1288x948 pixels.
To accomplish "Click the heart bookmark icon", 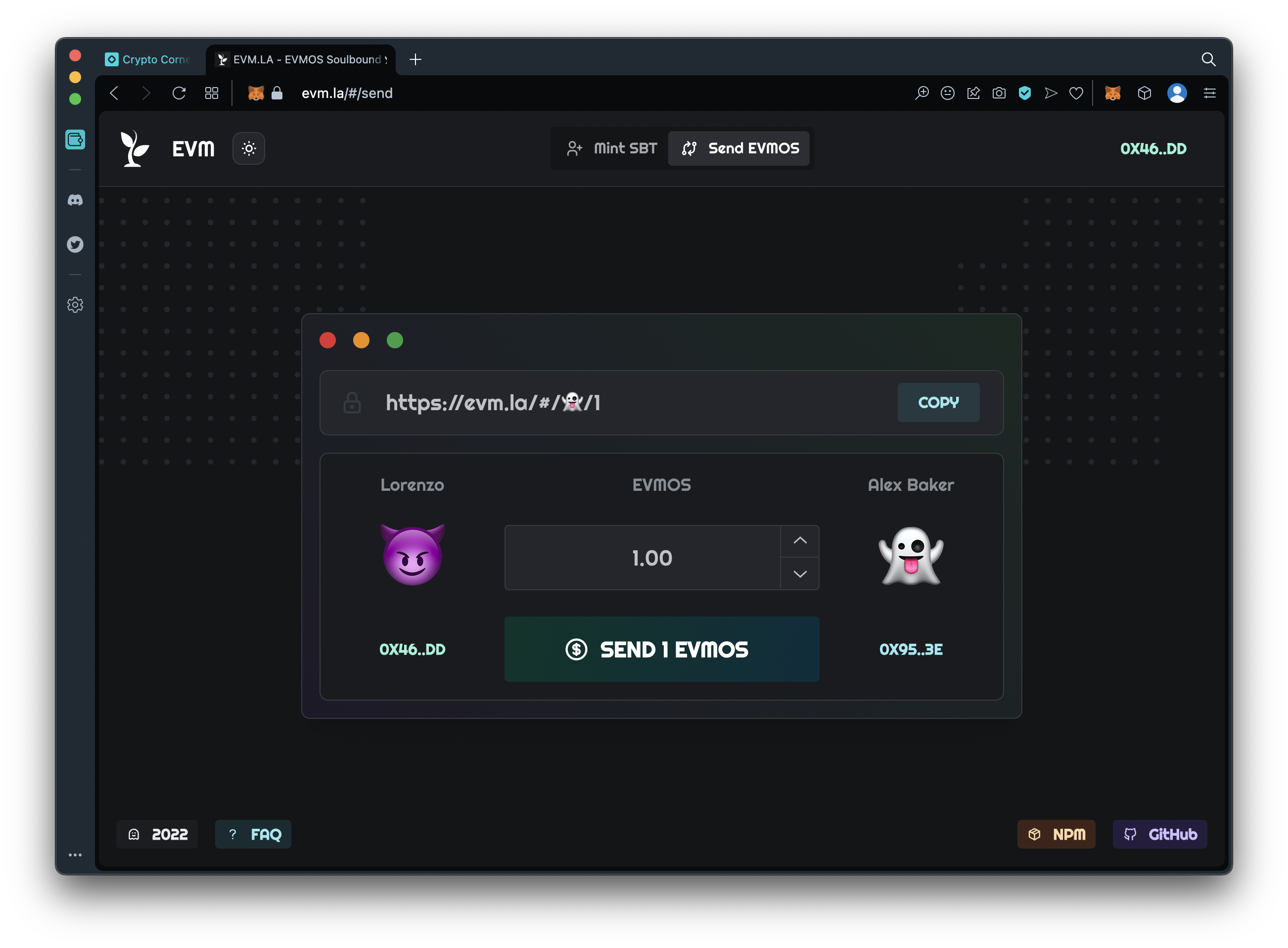I will coord(1076,93).
